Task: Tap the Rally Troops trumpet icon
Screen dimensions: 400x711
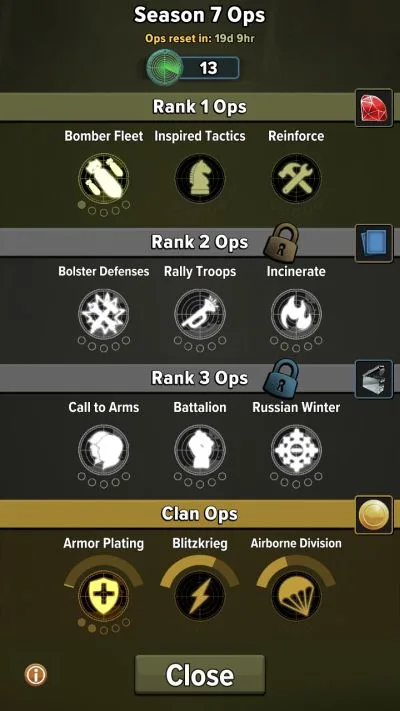Action: 200,314
